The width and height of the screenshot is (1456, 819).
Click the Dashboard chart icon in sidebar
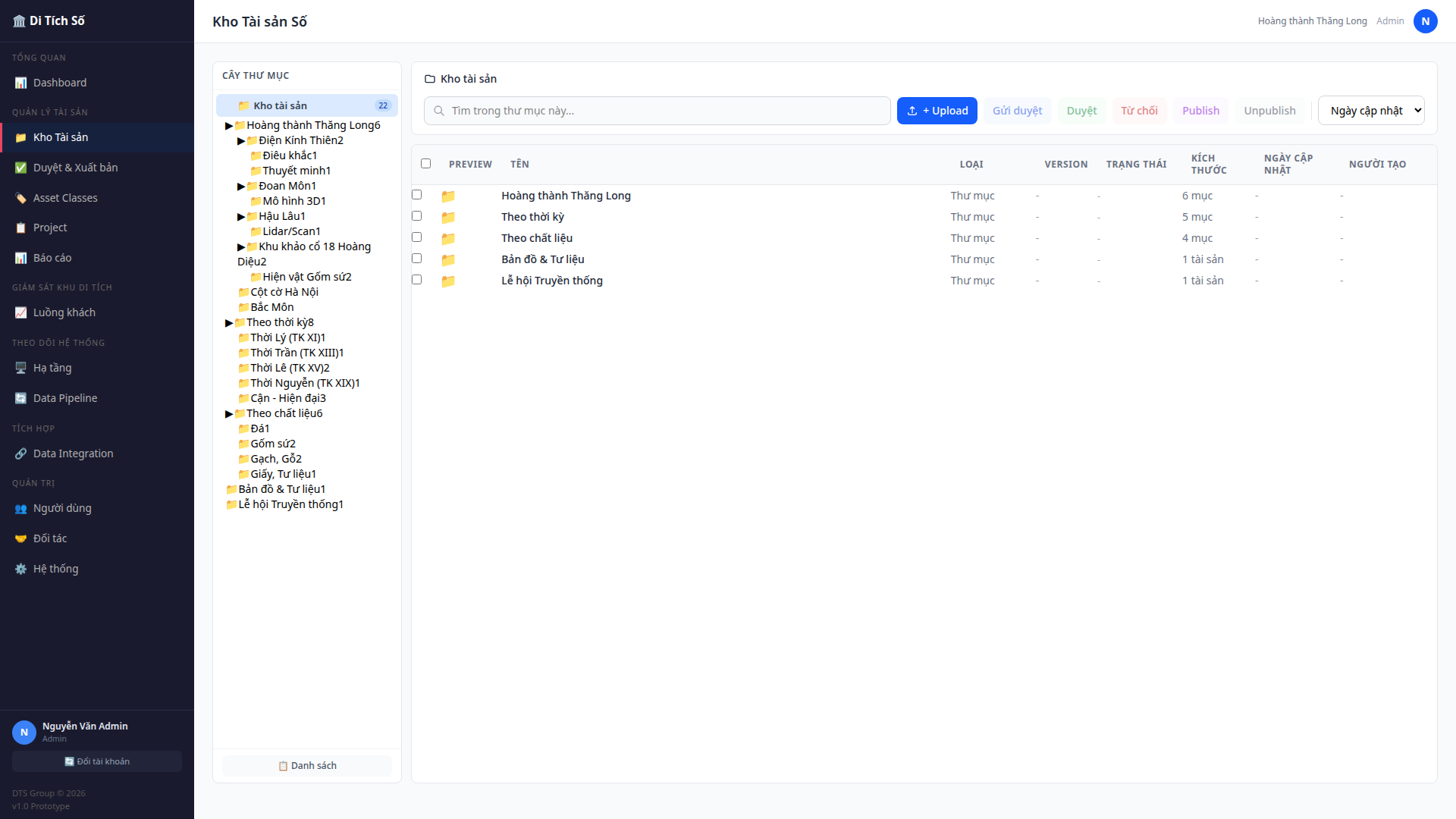(20, 83)
